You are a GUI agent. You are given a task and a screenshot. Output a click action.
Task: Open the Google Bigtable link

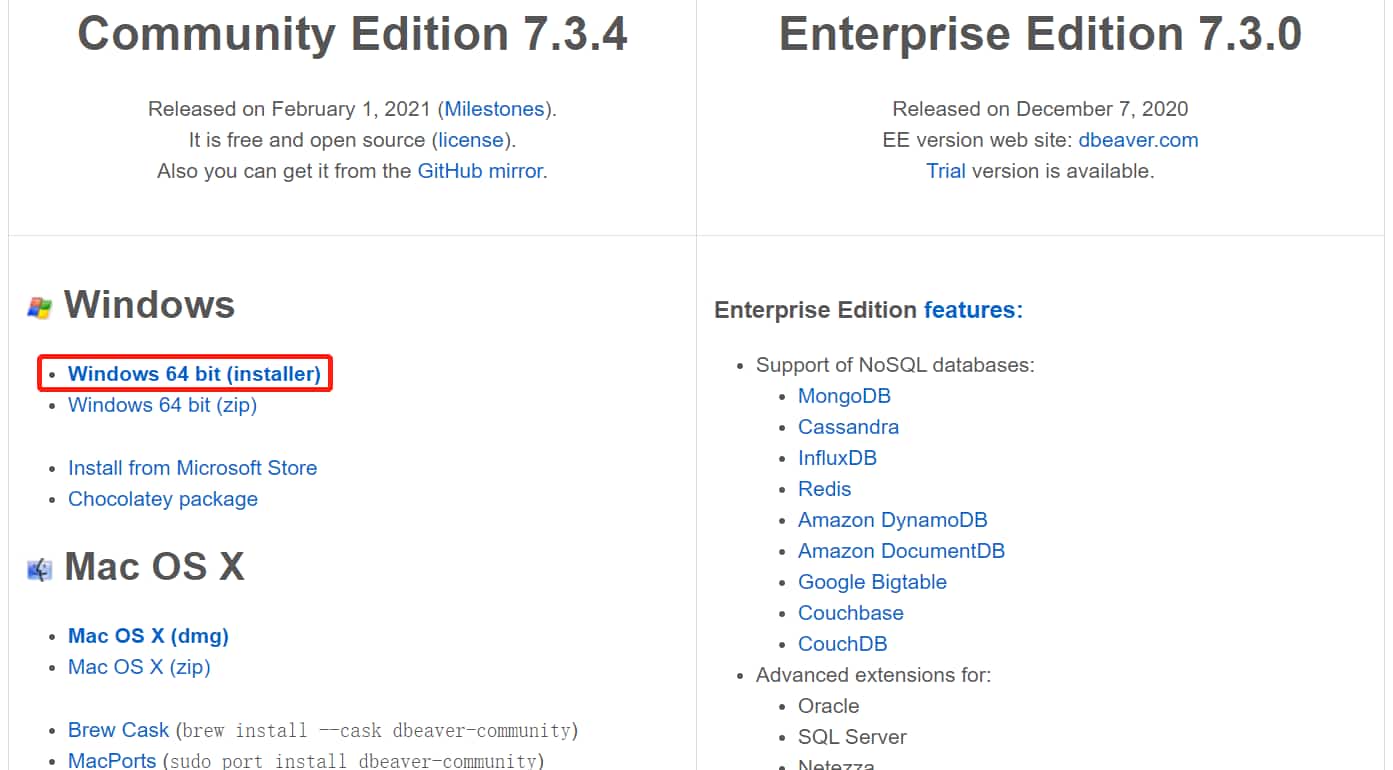[x=872, y=582]
